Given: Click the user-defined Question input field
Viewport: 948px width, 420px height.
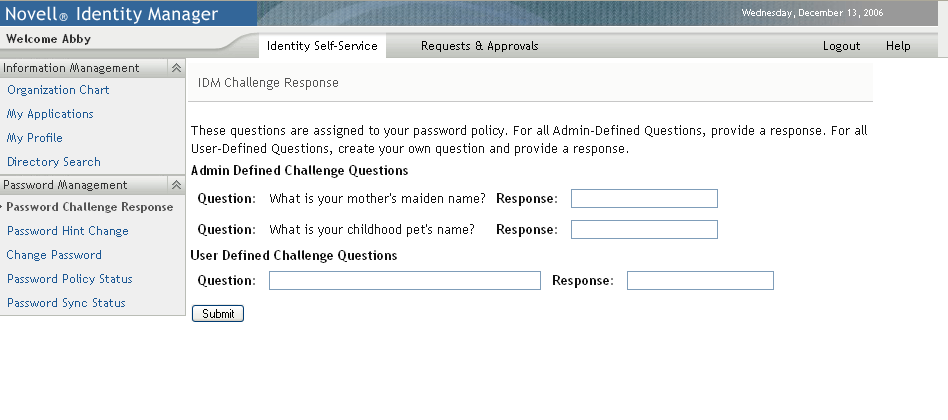Looking at the screenshot, I should coord(405,281).
